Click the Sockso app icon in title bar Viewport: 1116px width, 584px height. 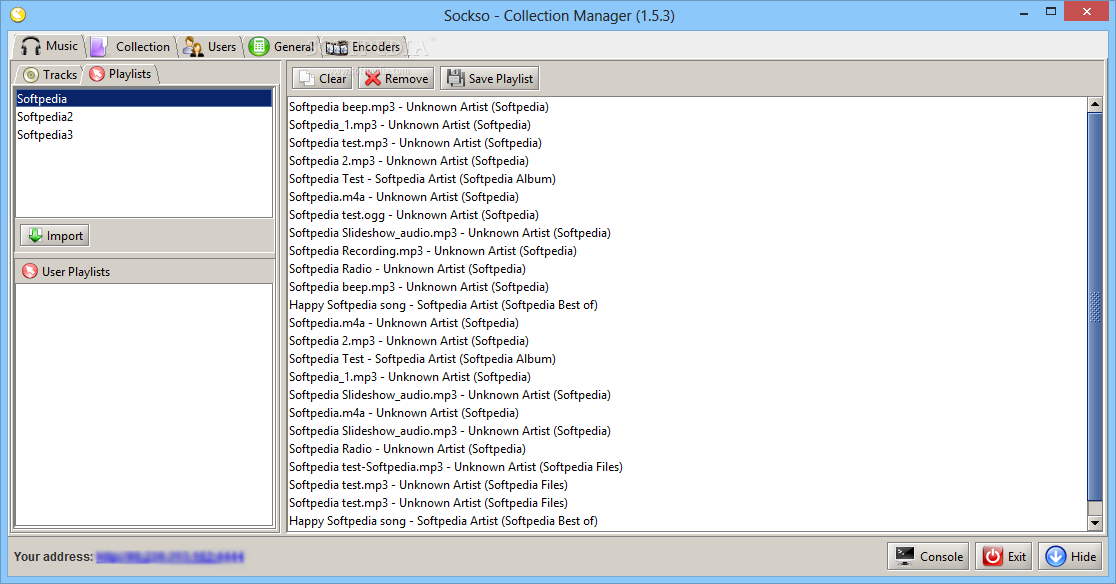(x=19, y=14)
